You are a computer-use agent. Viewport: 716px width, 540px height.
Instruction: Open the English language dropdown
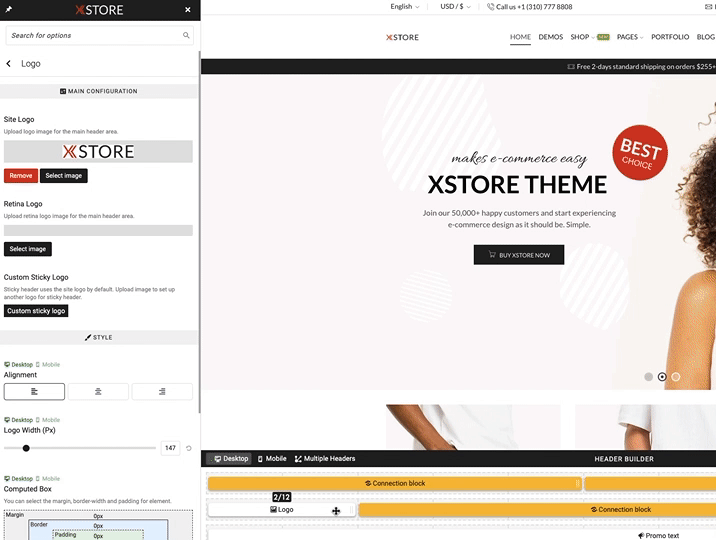(405, 6)
